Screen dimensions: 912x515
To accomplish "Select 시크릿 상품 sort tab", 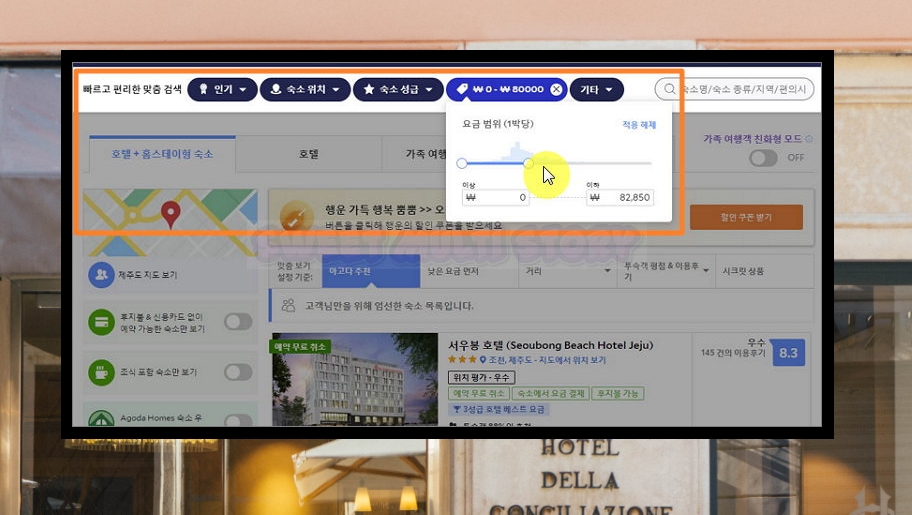I will [x=764, y=271].
